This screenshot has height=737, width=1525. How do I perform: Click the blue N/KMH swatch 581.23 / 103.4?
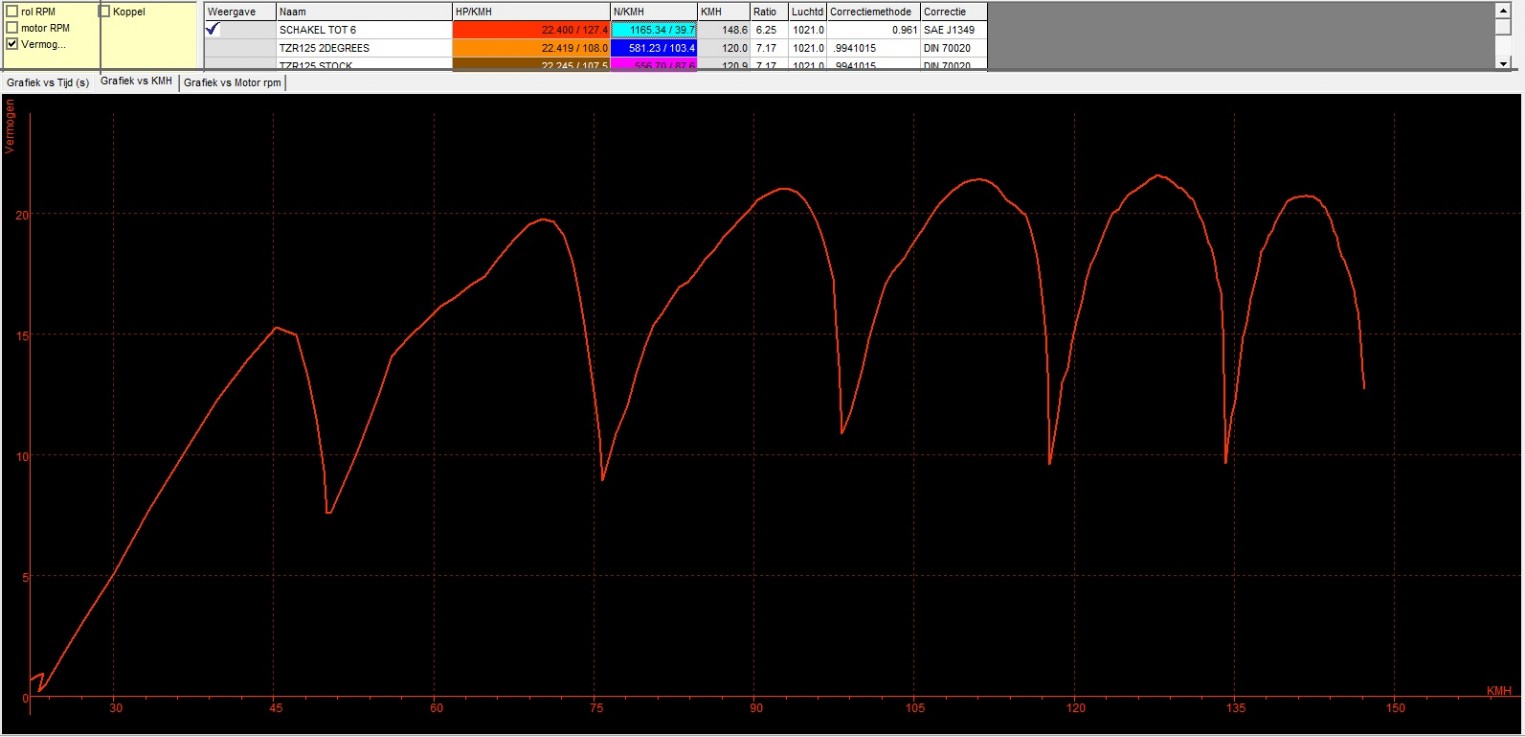pos(654,47)
